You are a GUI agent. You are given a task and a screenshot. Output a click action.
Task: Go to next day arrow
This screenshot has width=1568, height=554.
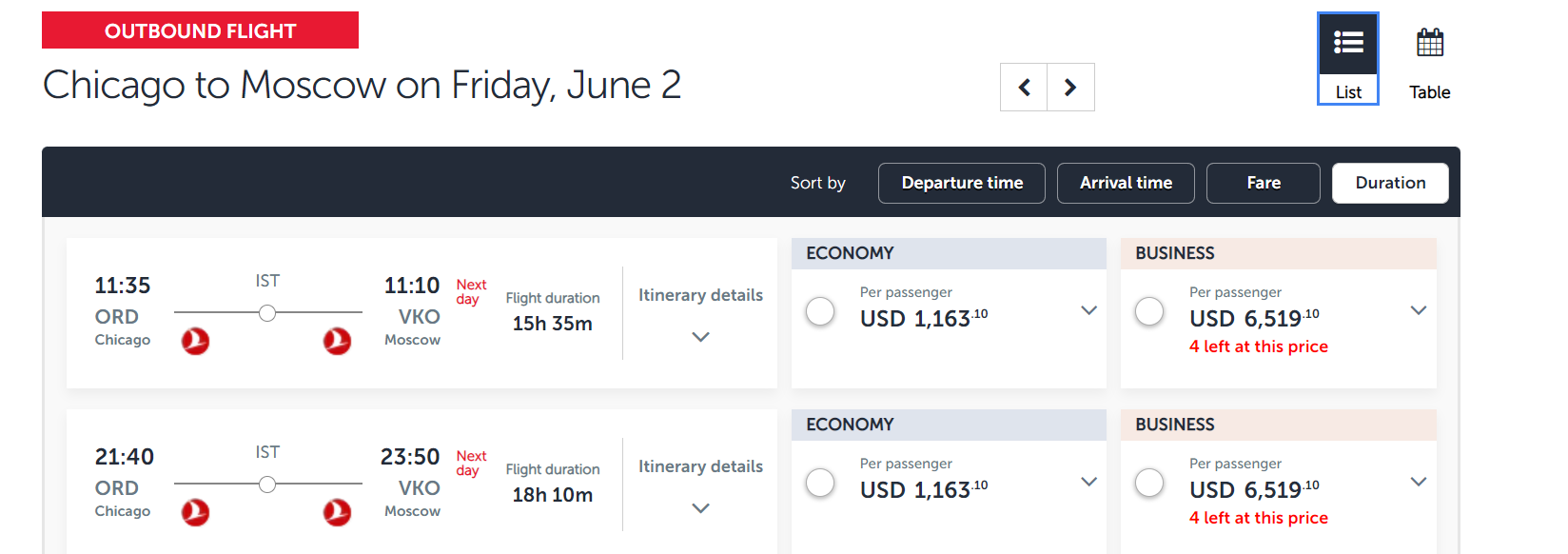1070,88
